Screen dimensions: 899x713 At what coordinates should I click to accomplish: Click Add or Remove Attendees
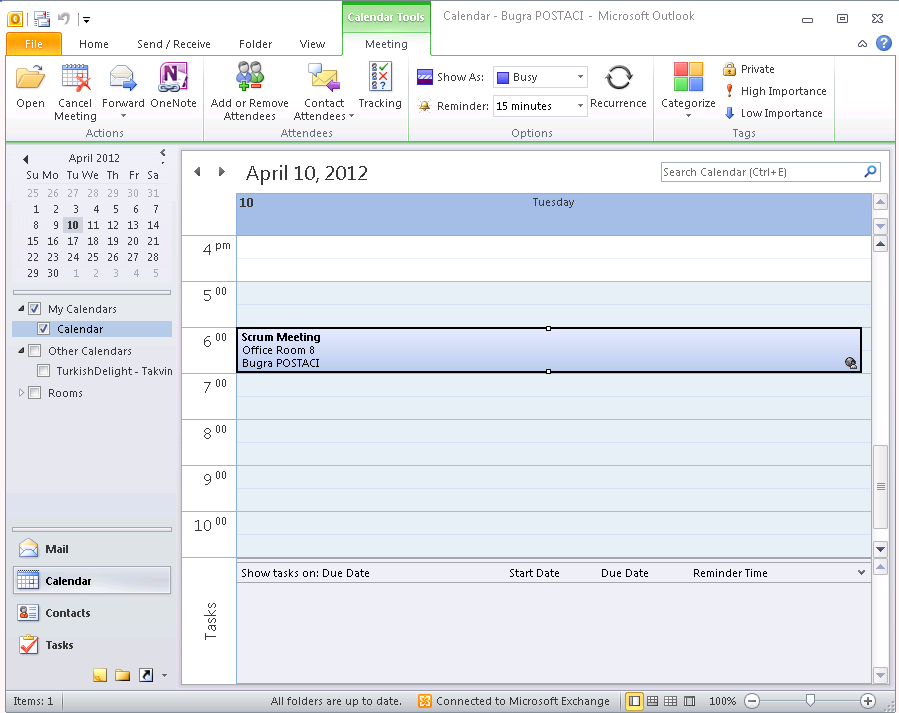249,78
